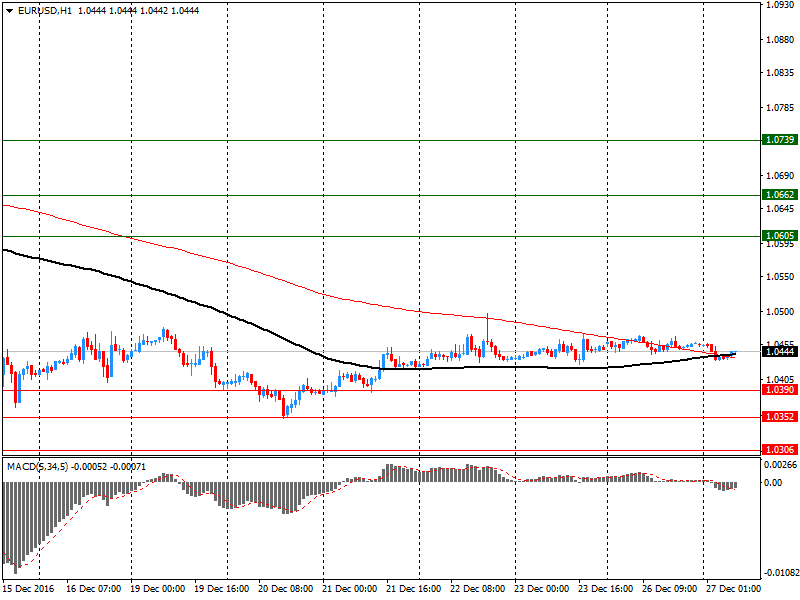Click the 19 Dec 16:00 time axis label
800x600 pixels.
point(221,589)
